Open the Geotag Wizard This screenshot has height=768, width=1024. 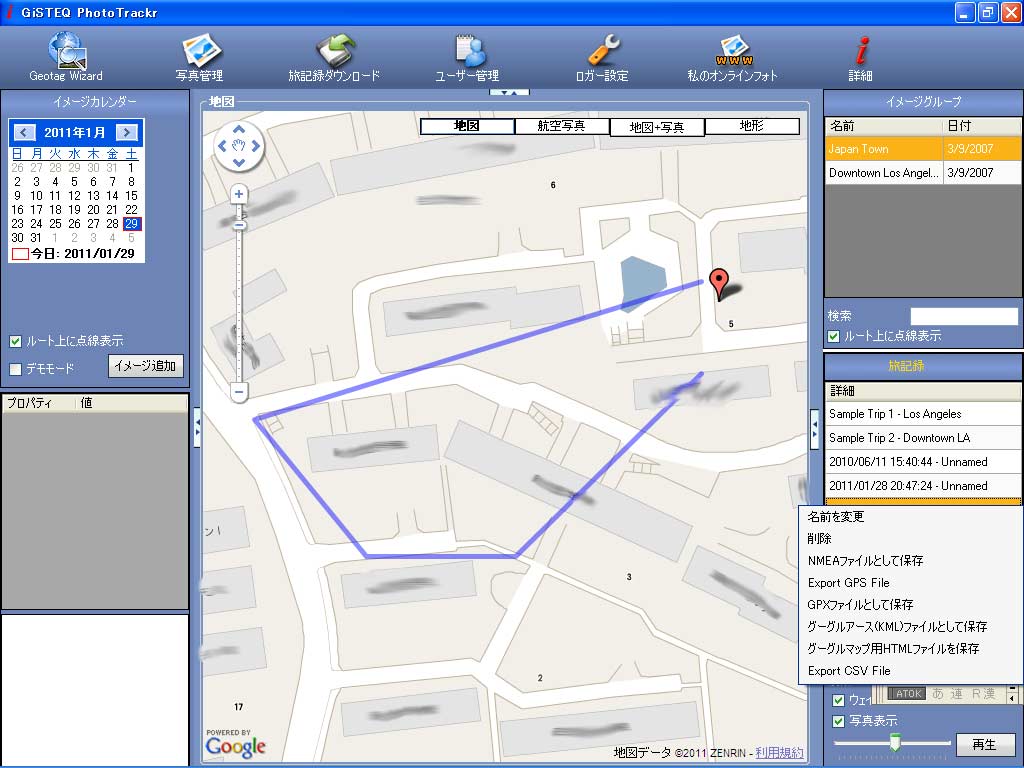pos(66,57)
